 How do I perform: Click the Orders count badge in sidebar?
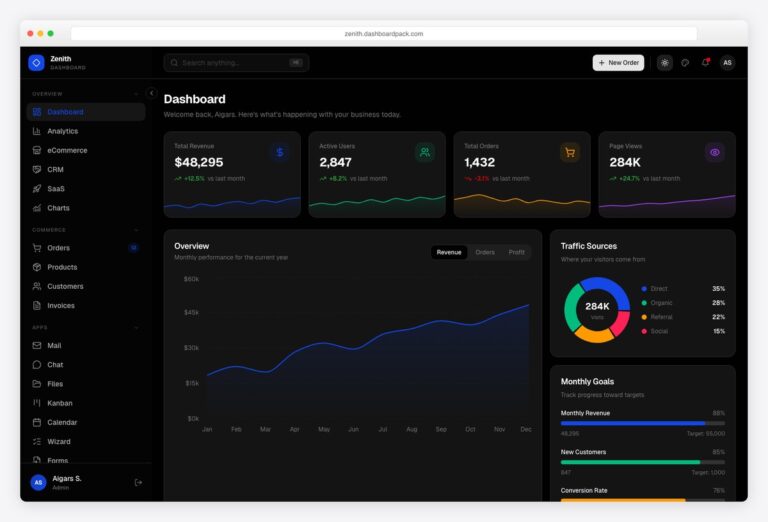(133, 248)
